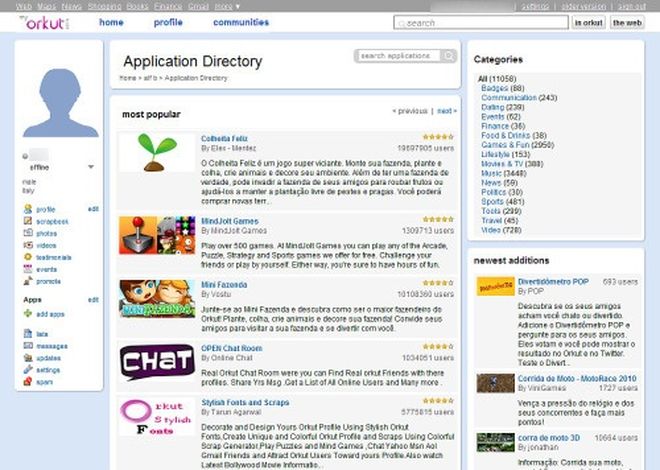The image size is (660, 470).
Task: Click the settings wrench icon
Action: click(28, 369)
